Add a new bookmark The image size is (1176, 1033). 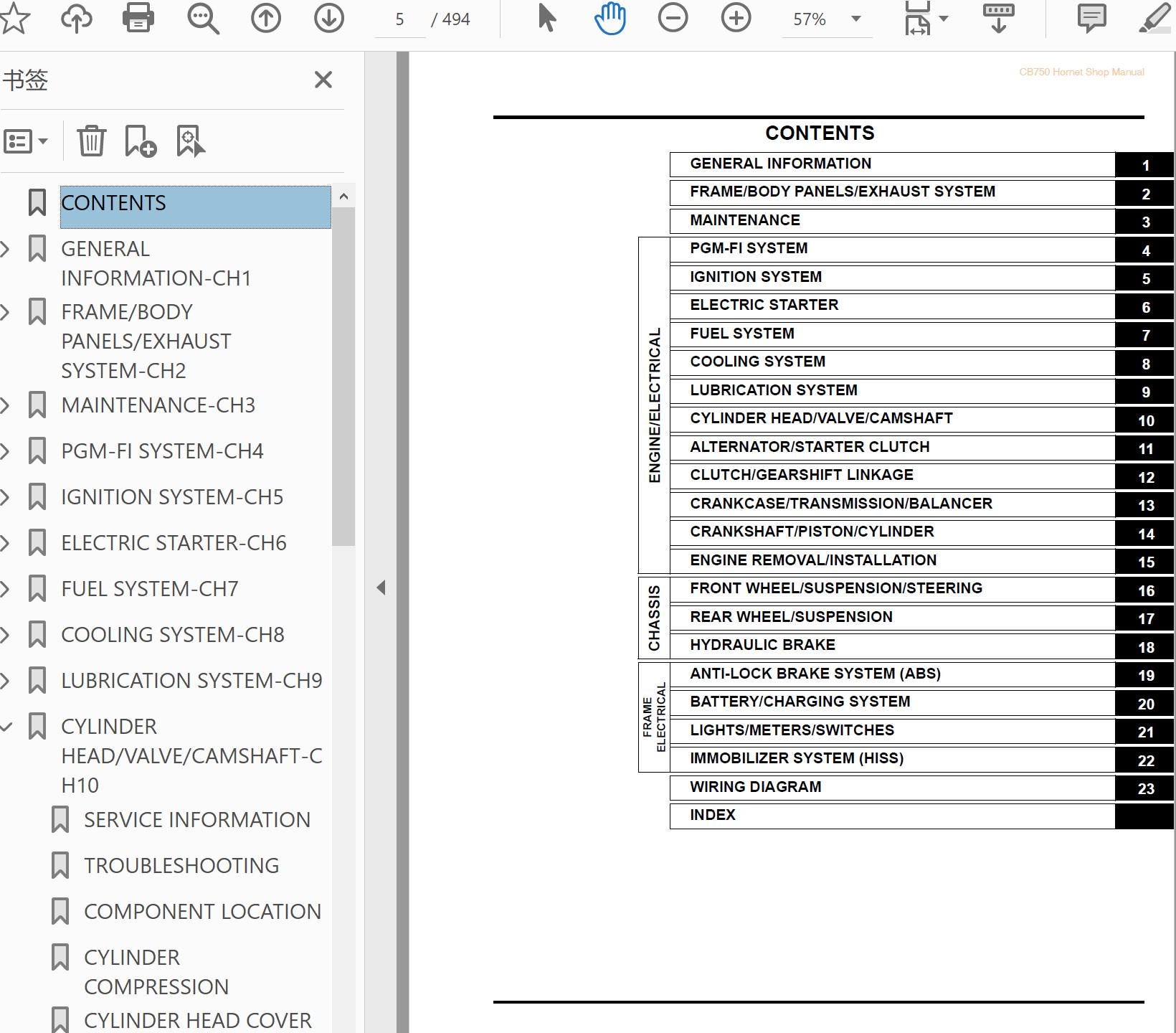click(x=141, y=141)
